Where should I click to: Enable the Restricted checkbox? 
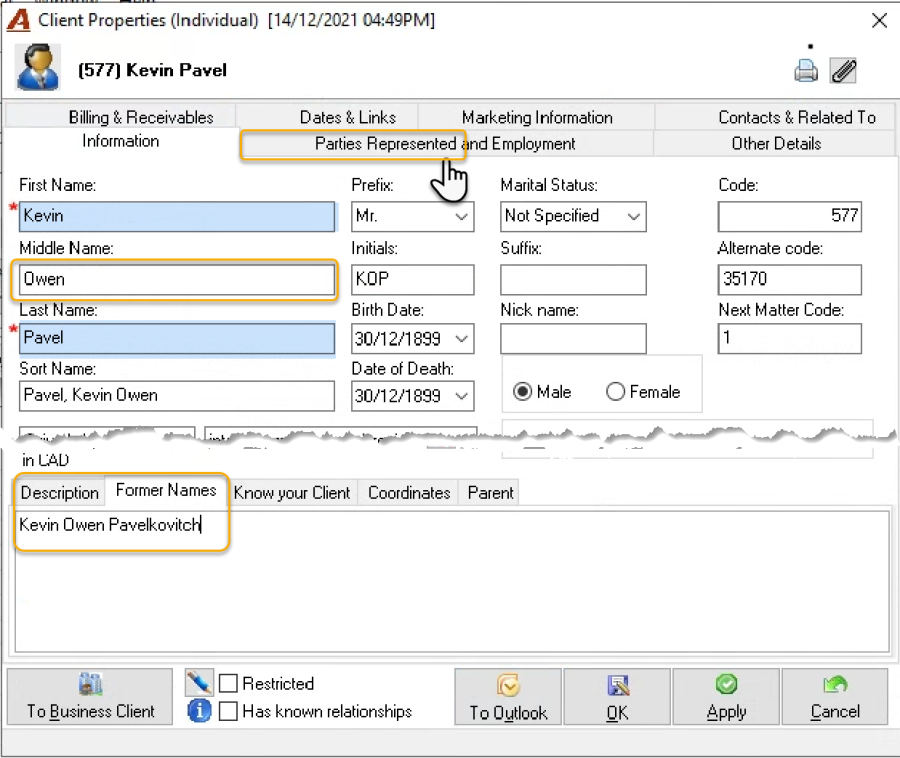click(228, 683)
